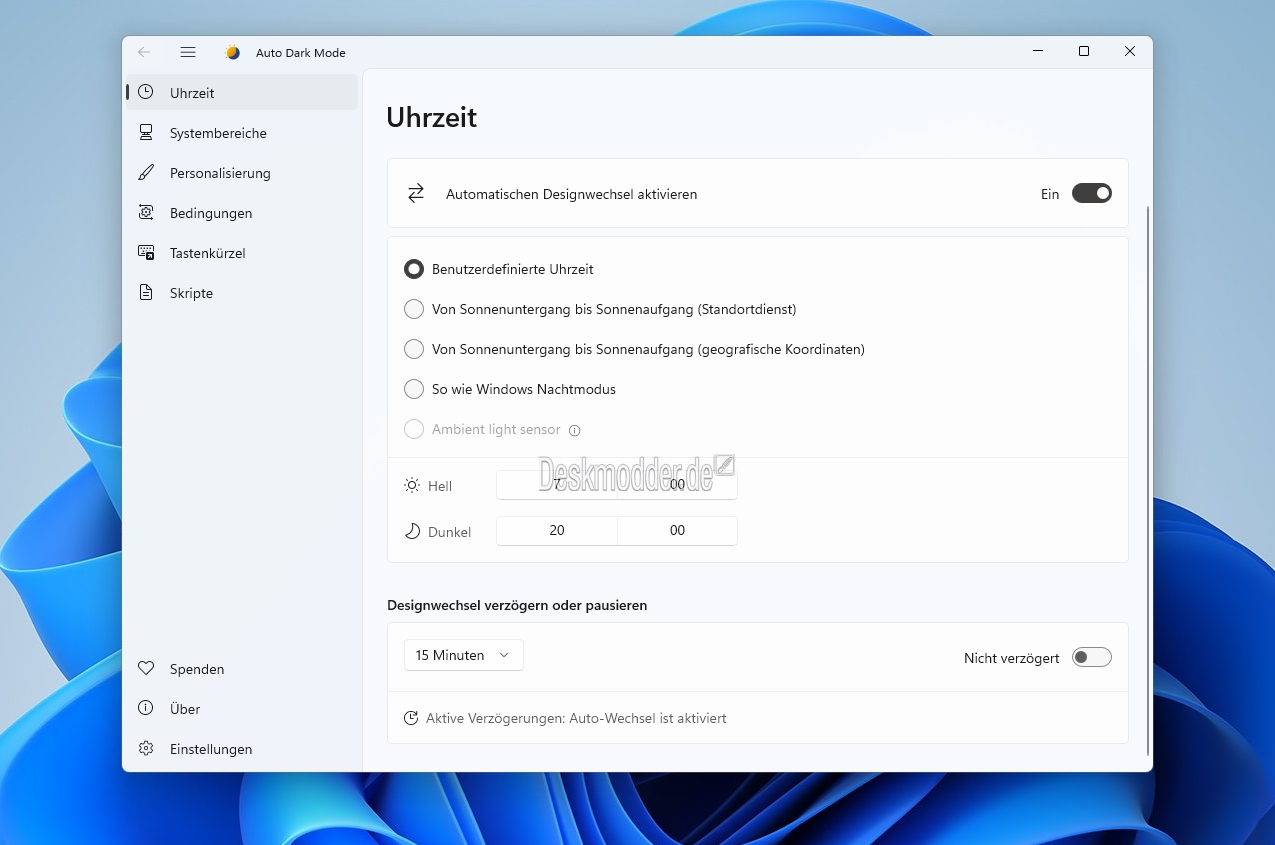Click the back arrow in title bar
Image resolution: width=1275 pixels, height=845 pixels.
point(144,52)
